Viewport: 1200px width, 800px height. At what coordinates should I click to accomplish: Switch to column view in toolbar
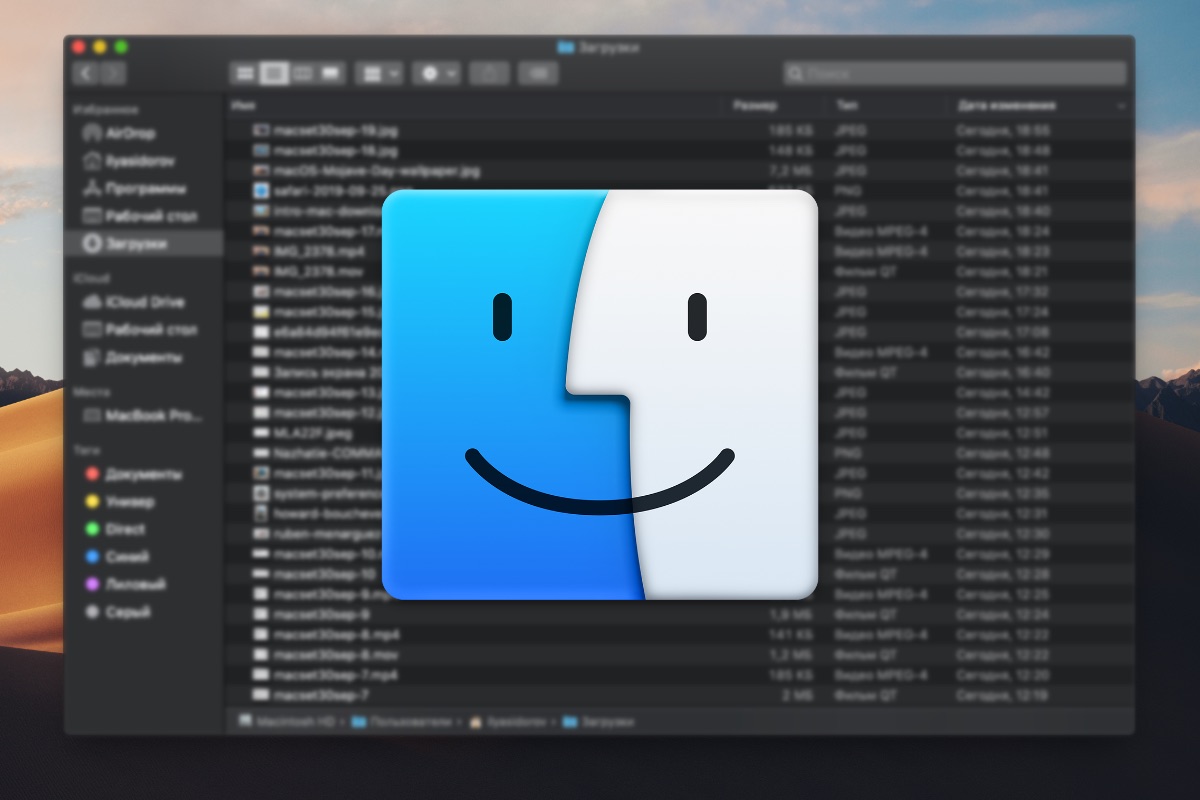coord(302,73)
